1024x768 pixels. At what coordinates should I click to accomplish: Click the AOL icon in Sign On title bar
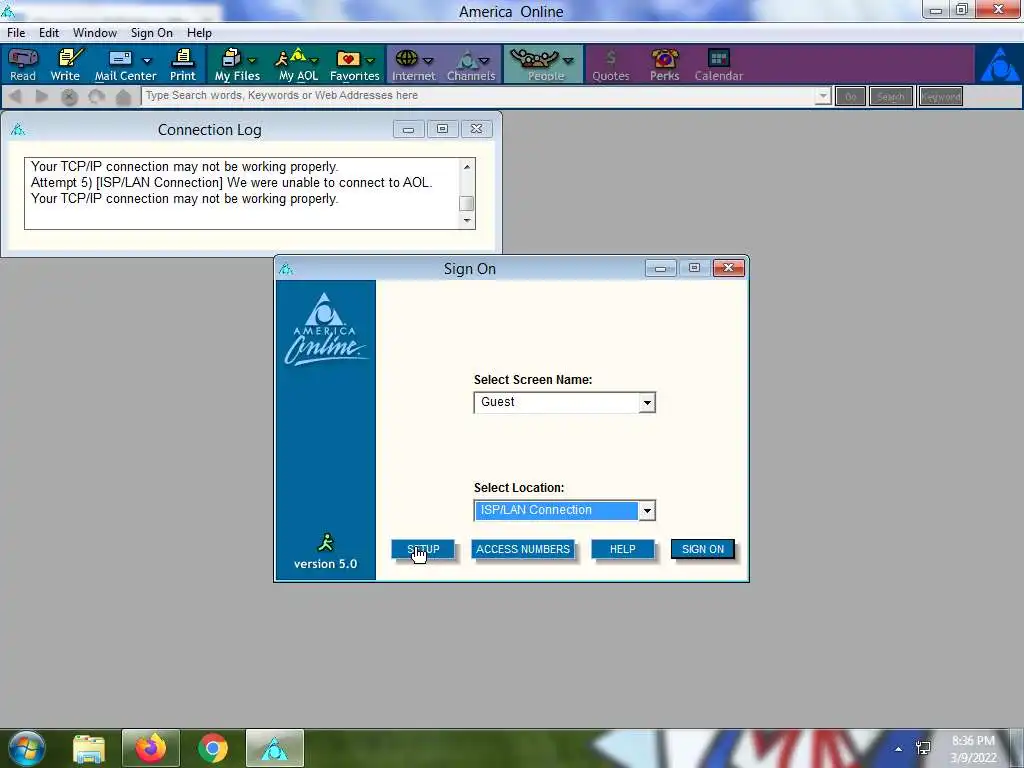(x=285, y=268)
